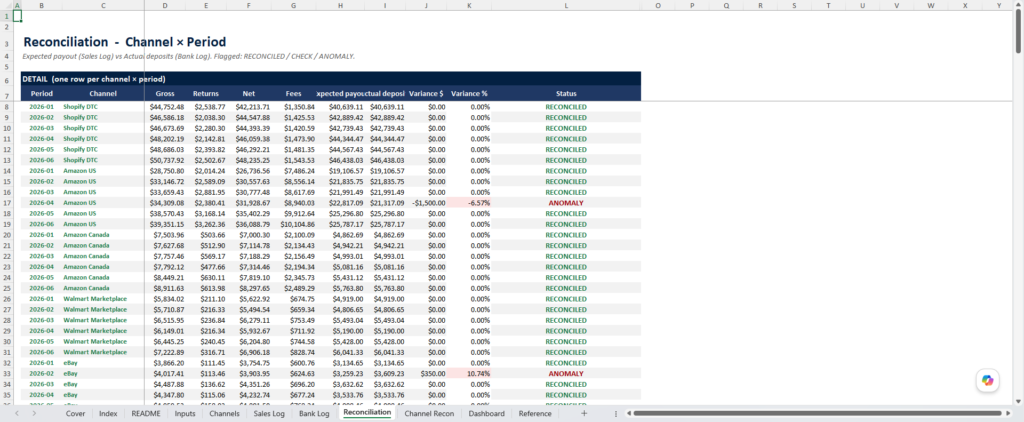The image size is (1024, 422).
Task: Click Walmart Marketplace cell in row 26
Action: pos(103,299)
